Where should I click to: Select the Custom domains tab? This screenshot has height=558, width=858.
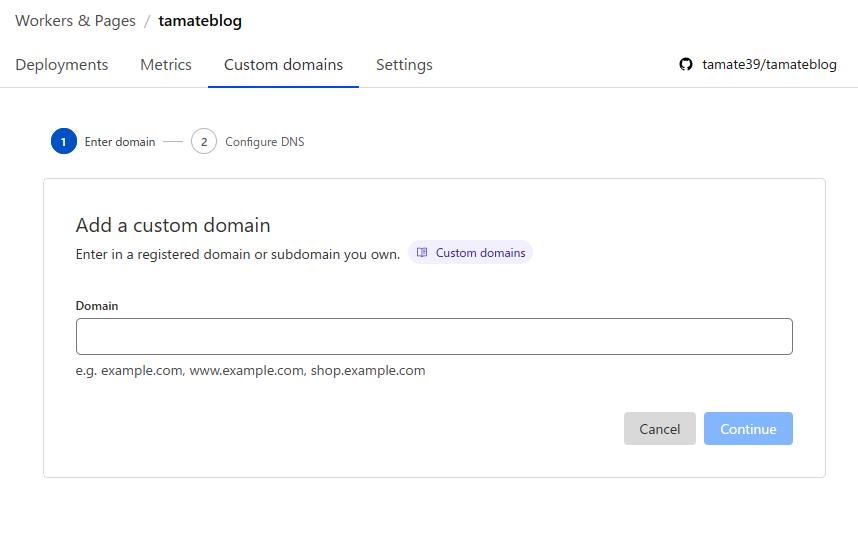tap(283, 65)
